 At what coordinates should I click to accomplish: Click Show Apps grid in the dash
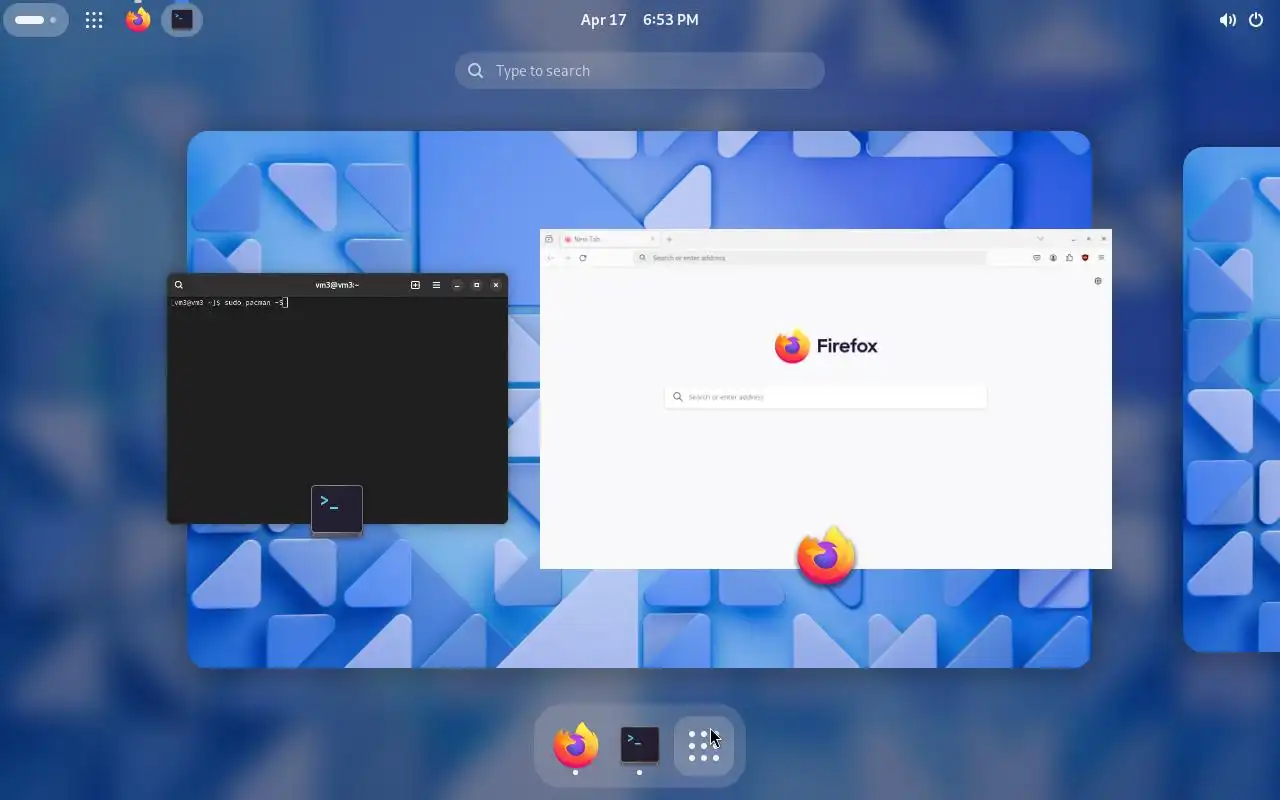click(704, 745)
